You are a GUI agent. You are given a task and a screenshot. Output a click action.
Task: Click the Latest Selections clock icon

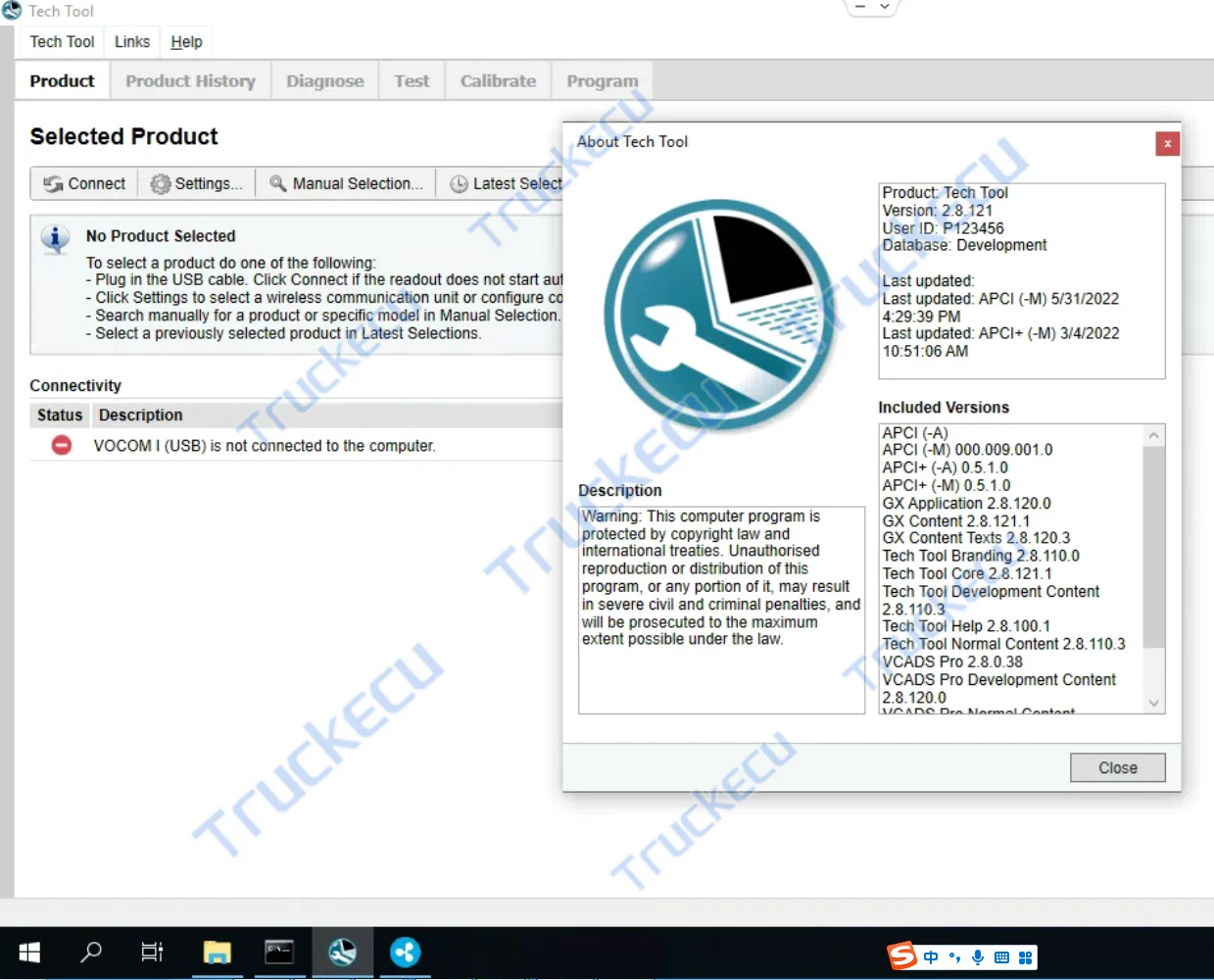coord(459,183)
